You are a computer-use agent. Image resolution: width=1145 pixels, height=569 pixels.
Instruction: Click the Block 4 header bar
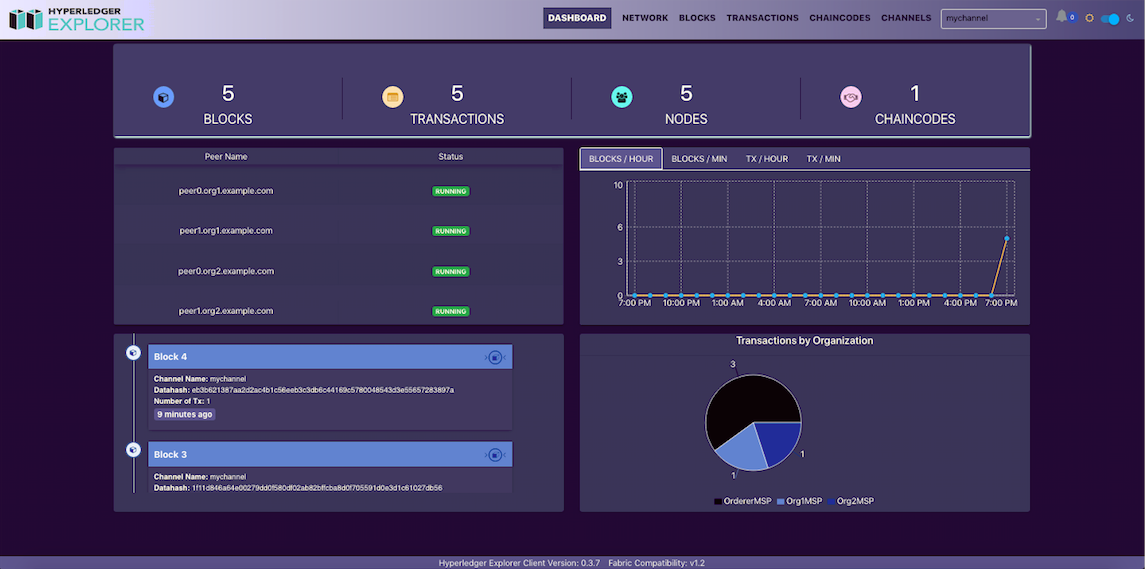pyautogui.click(x=330, y=357)
